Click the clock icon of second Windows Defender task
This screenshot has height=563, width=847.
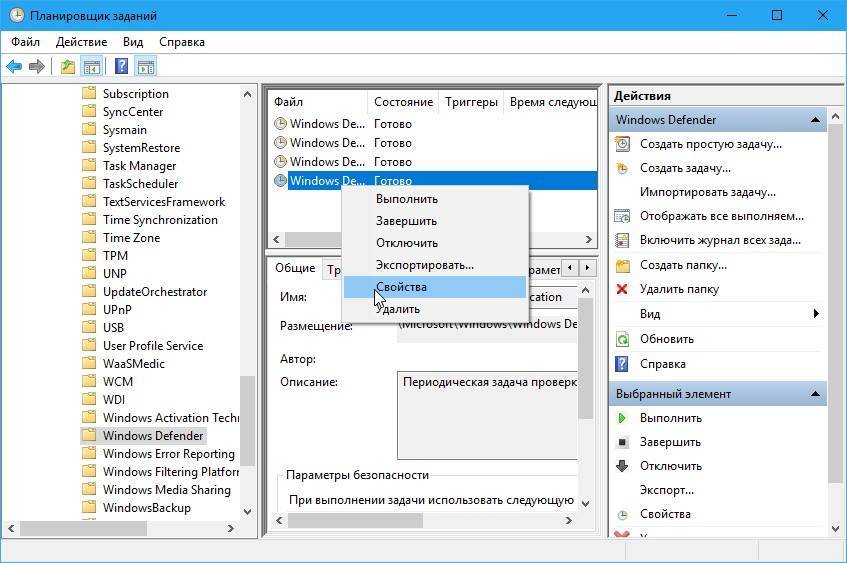[x=280, y=143]
